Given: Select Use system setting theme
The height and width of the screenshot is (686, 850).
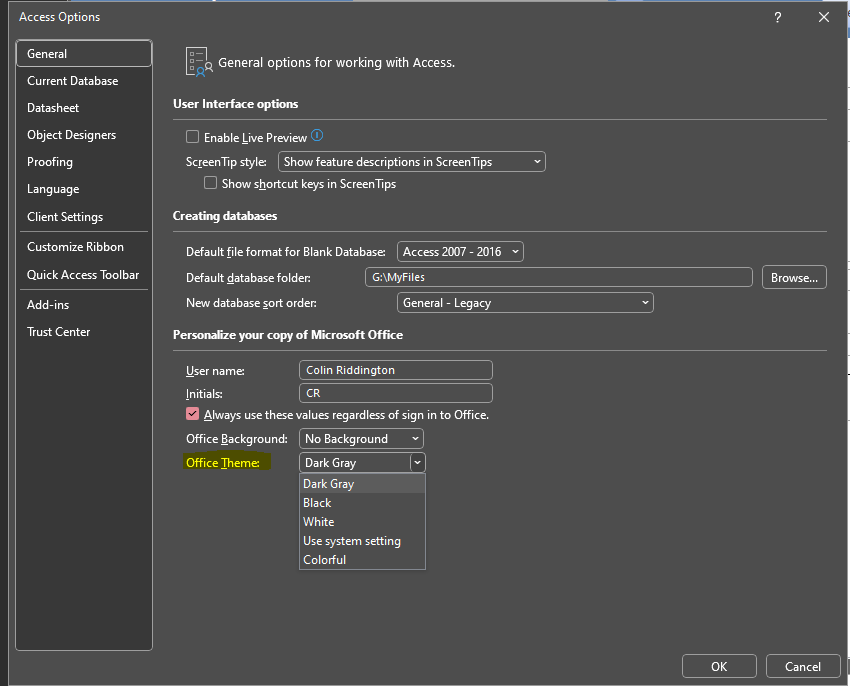Looking at the screenshot, I should pyautogui.click(x=362, y=541).
